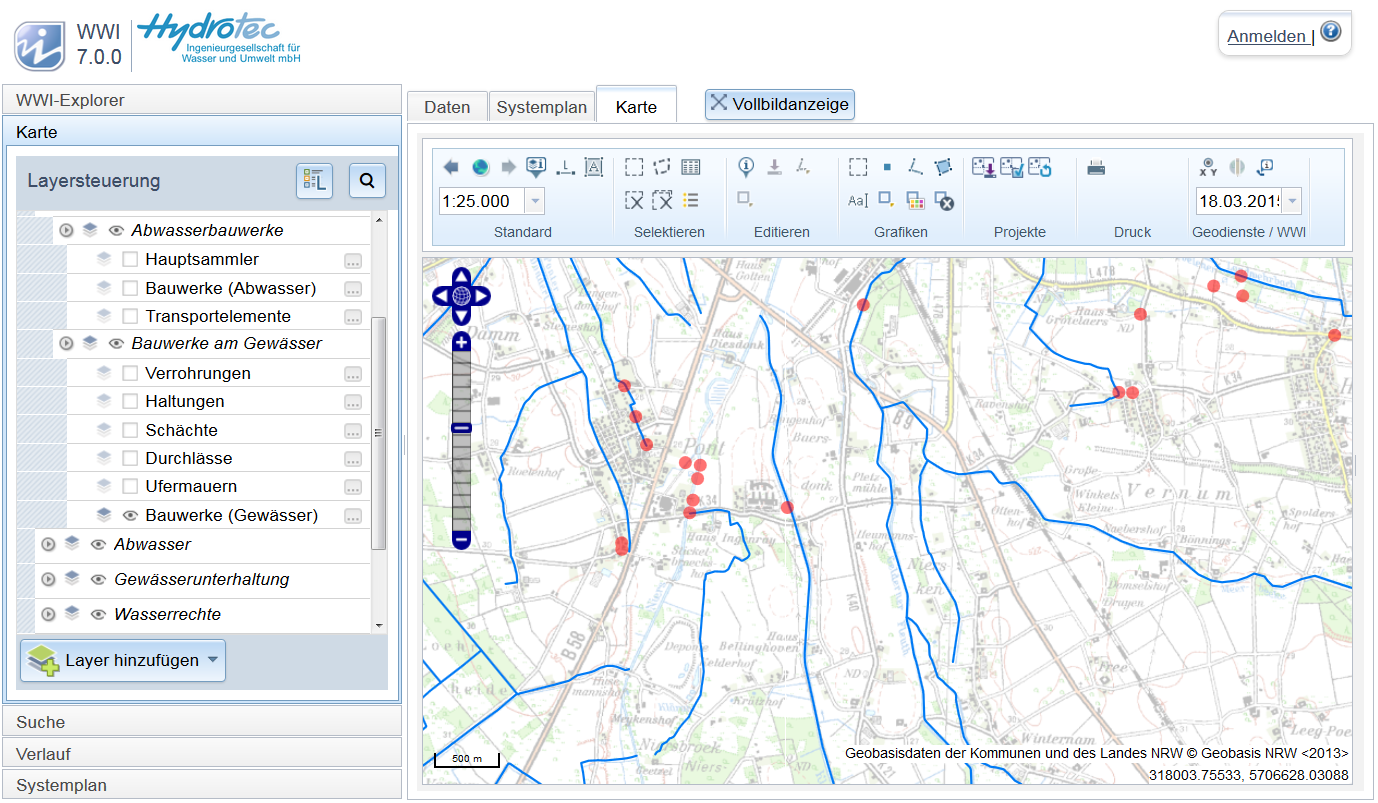1378x803 pixels.
Task: Click the Anmelden login link
Action: [x=1268, y=37]
